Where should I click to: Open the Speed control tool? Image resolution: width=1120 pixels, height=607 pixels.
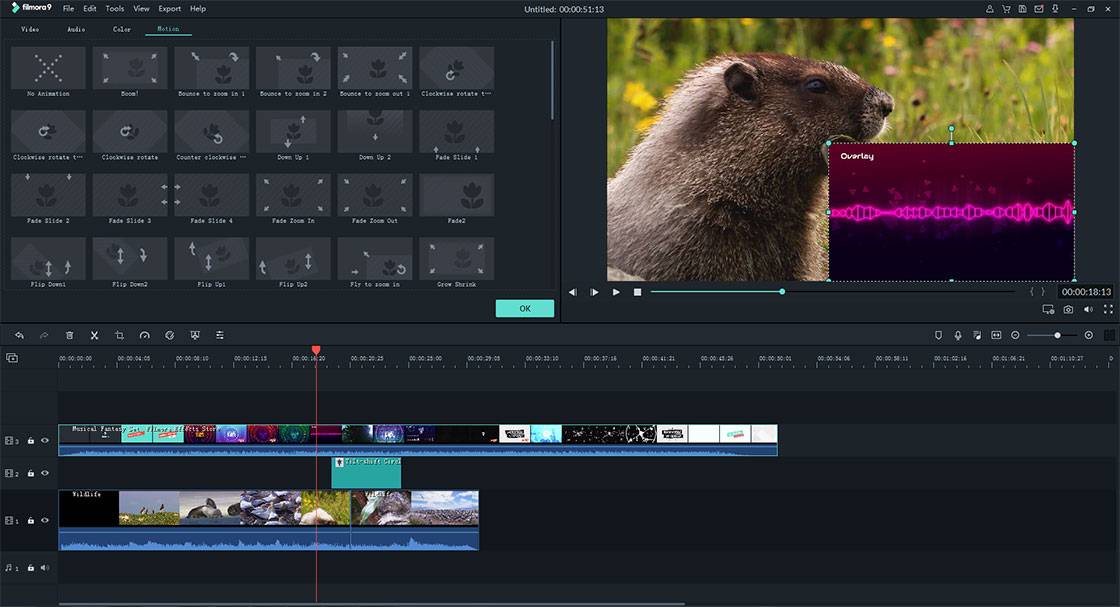pos(144,335)
